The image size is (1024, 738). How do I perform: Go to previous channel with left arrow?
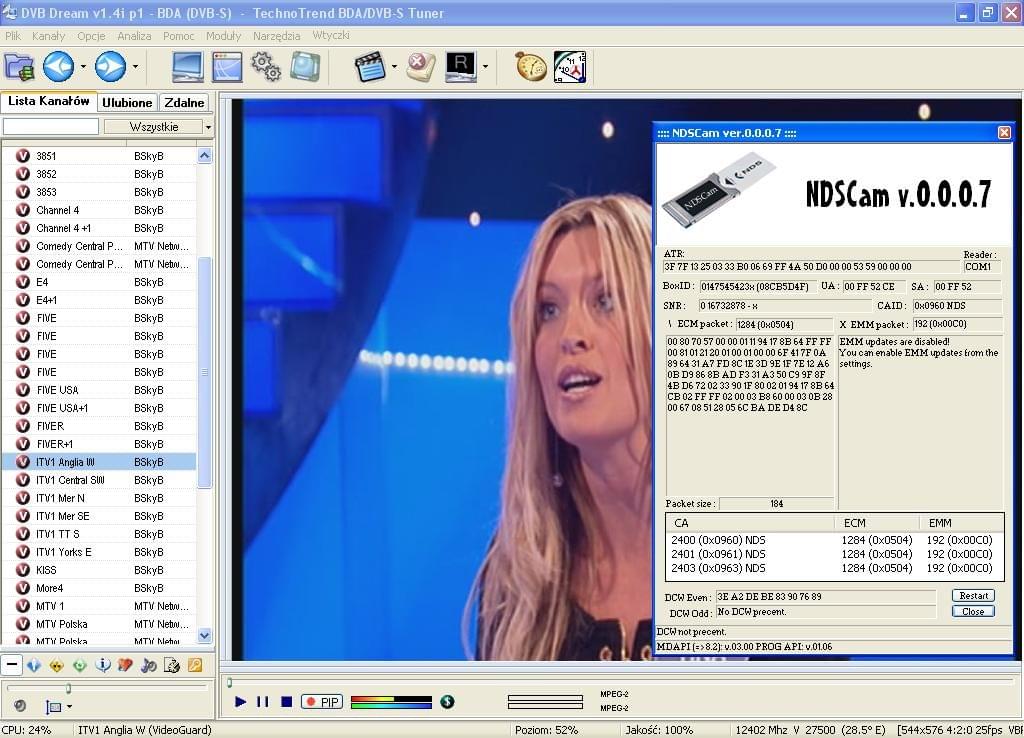click(x=58, y=67)
